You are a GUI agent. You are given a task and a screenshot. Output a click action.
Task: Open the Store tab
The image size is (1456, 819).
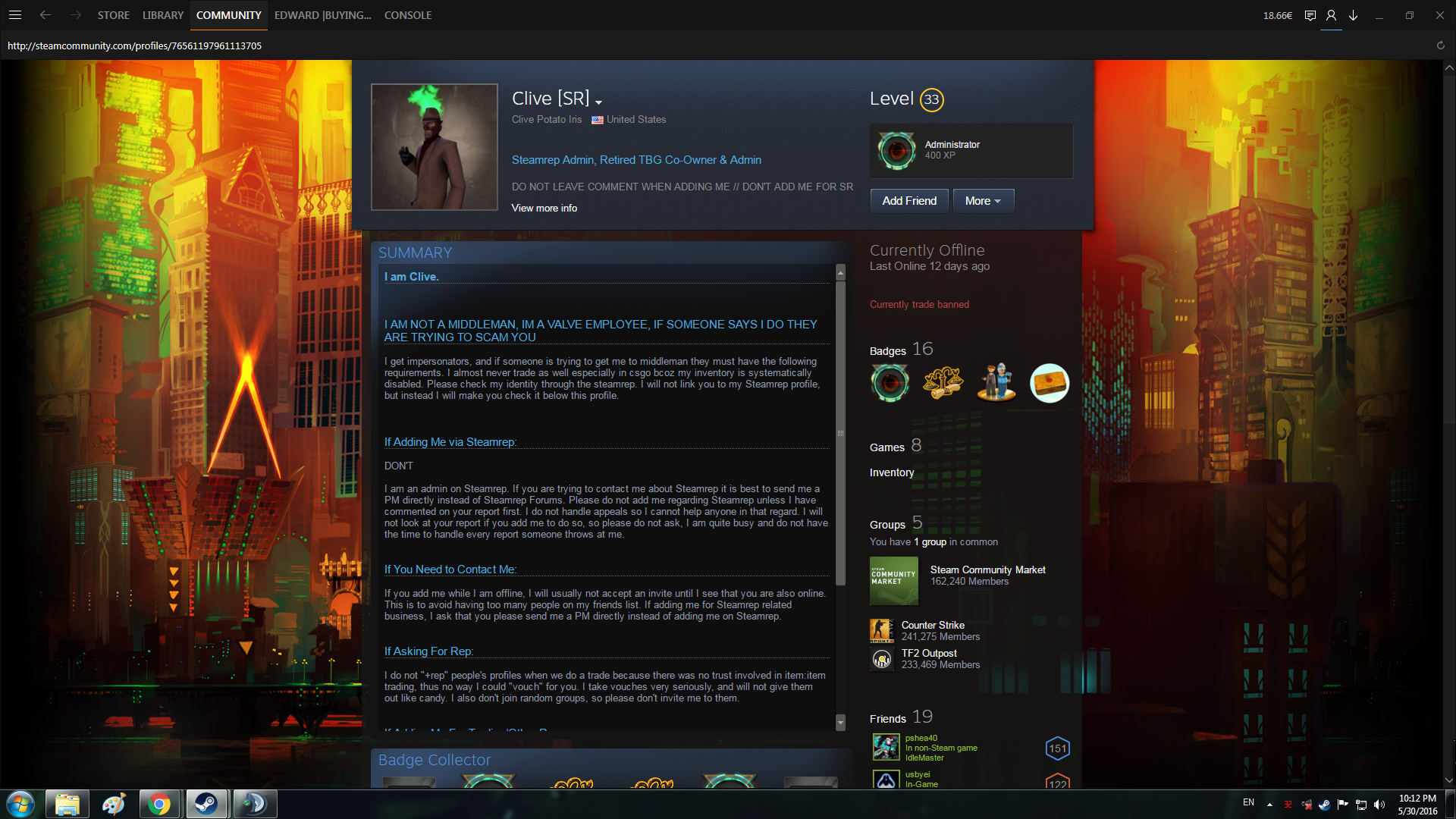coord(113,15)
